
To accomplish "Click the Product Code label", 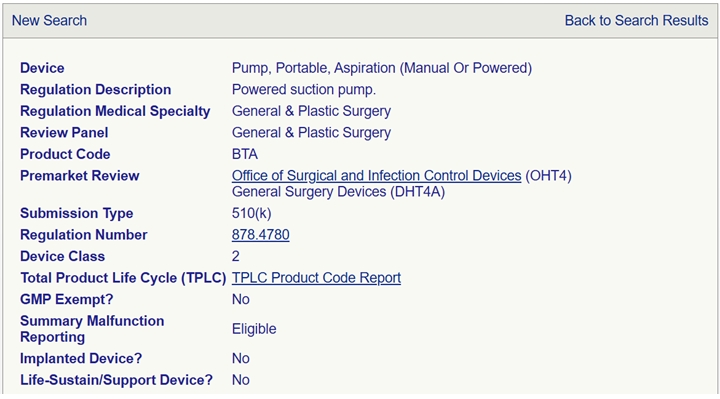I will (x=65, y=154).
